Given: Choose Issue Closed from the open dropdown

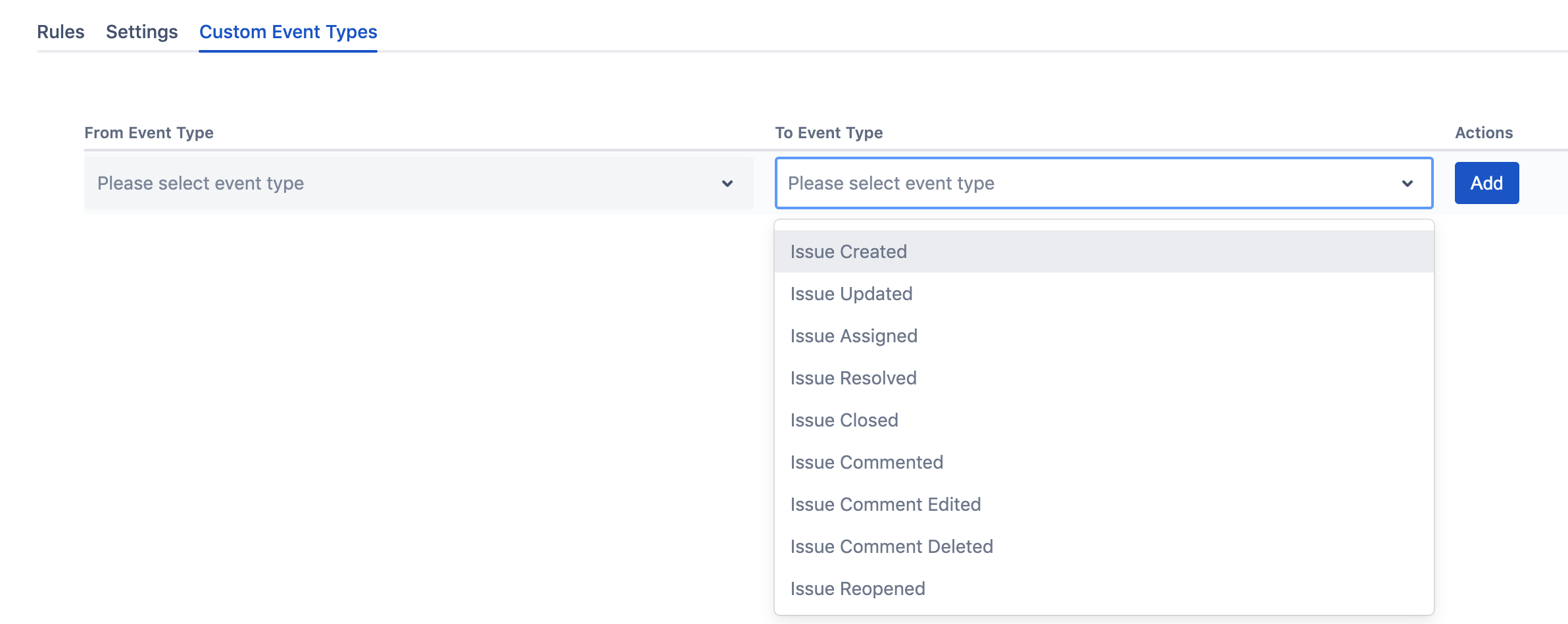Looking at the screenshot, I should (844, 420).
